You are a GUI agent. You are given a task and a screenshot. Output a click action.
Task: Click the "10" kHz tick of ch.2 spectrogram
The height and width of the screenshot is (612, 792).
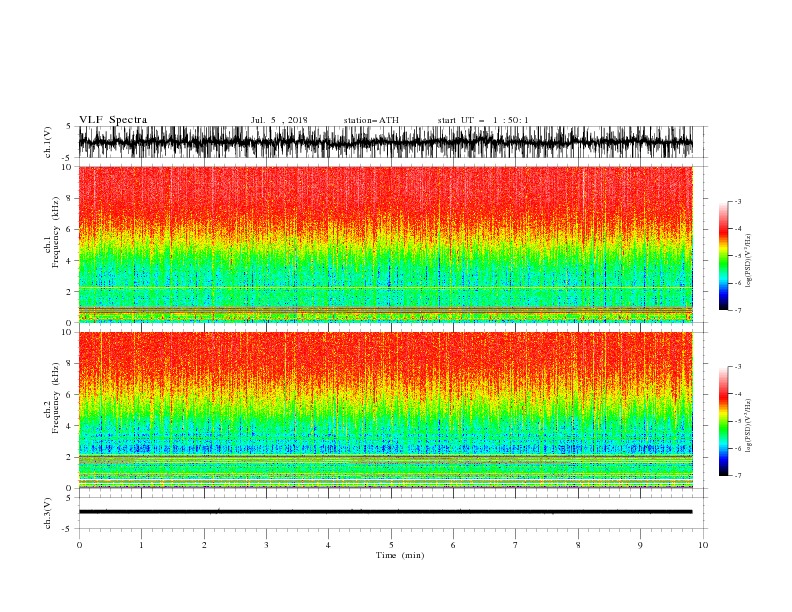click(68, 333)
